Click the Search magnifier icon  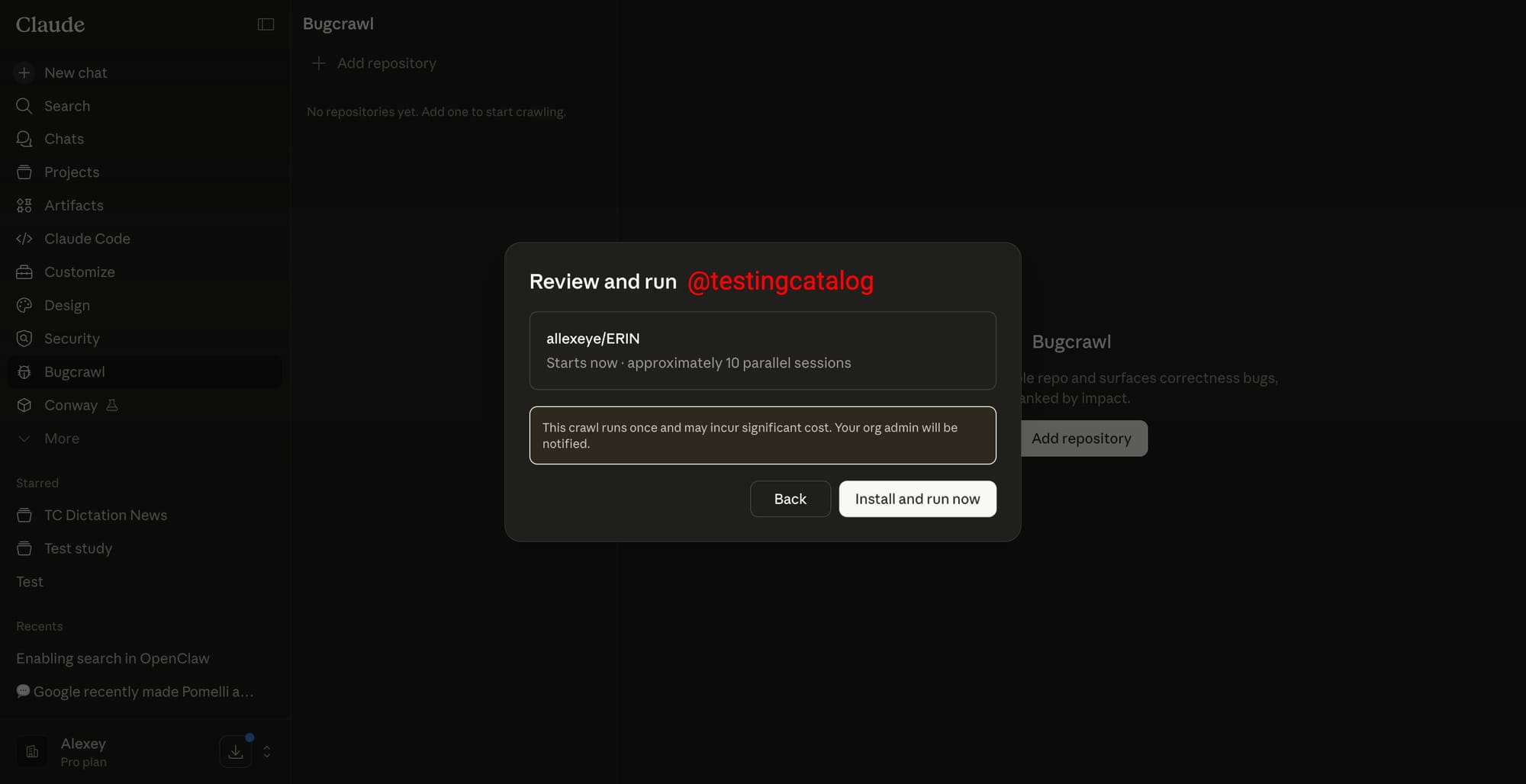pos(24,106)
